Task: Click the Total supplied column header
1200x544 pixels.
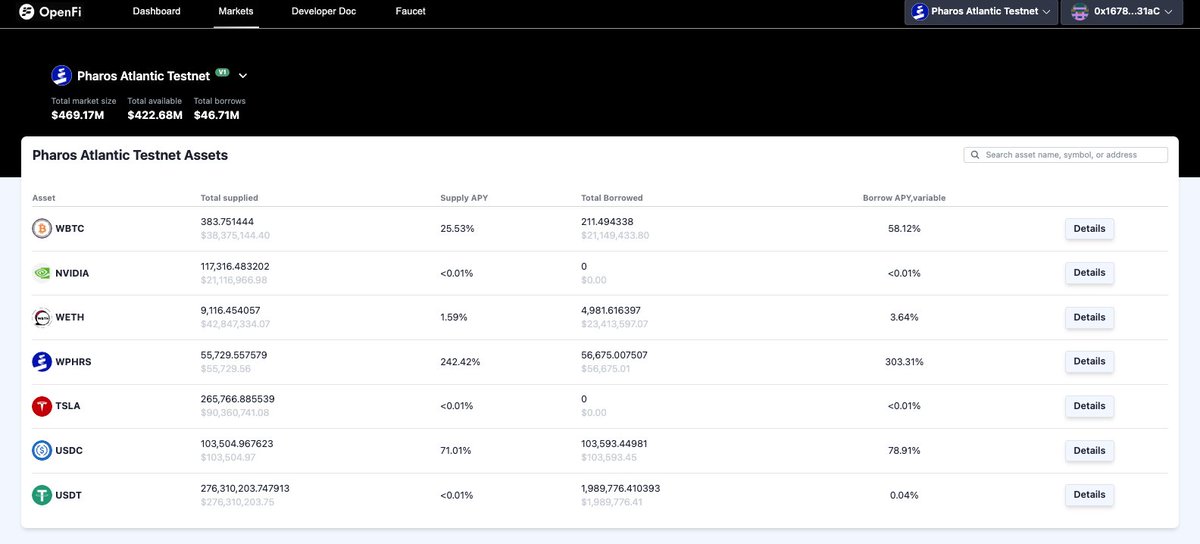Action: pyautogui.click(x=229, y=198)
